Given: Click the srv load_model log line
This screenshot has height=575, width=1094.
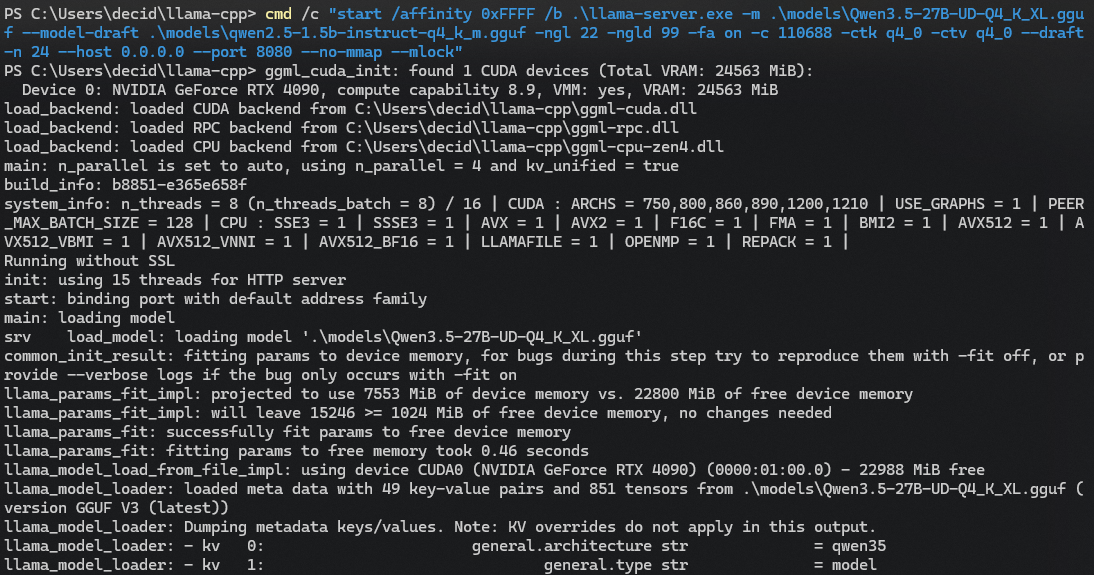Looking at the screenshot, I should point(323,337).
